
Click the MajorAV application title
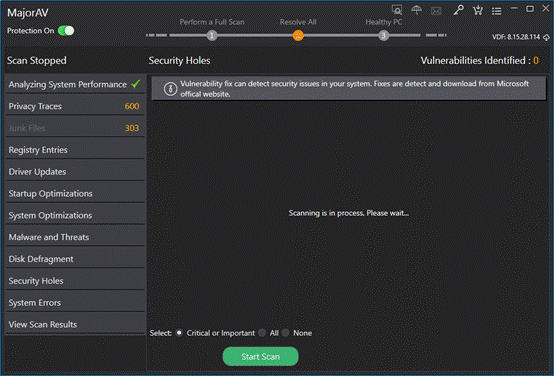tap(28, 13)
